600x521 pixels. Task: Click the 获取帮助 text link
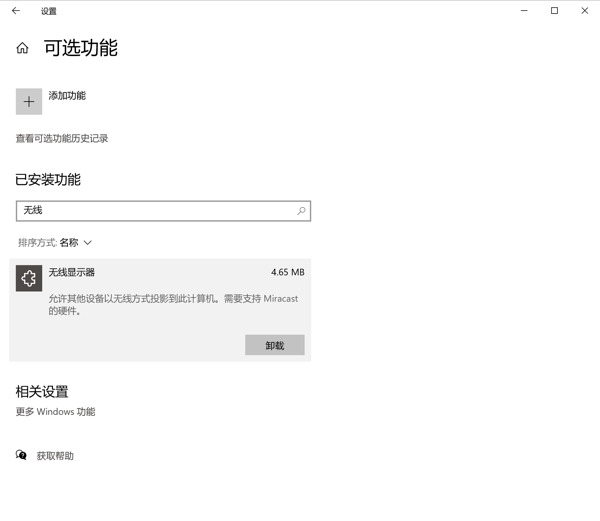(55, 456)
